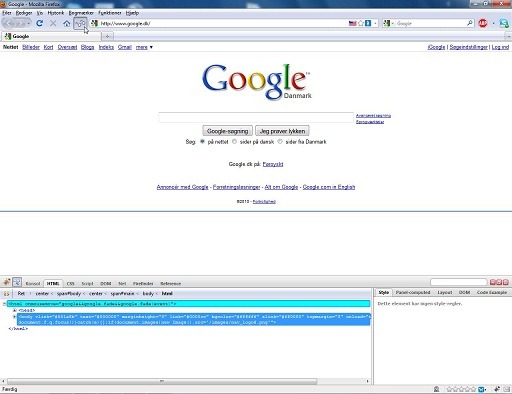Click the Jeg prøver lykken button

282,131
